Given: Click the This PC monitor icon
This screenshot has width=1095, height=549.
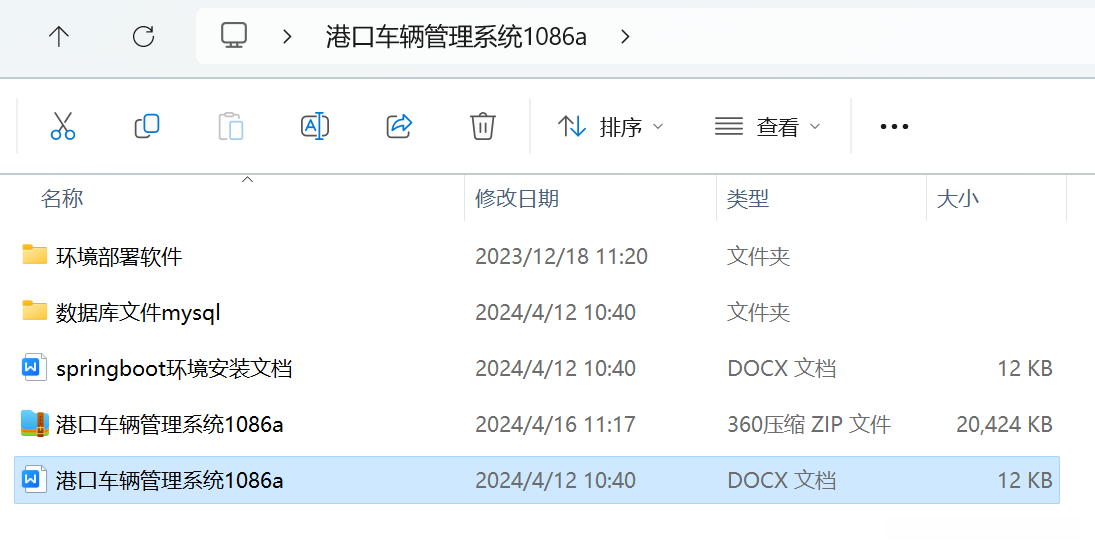Looking at the screenshot, I should (x=234, y=37).
